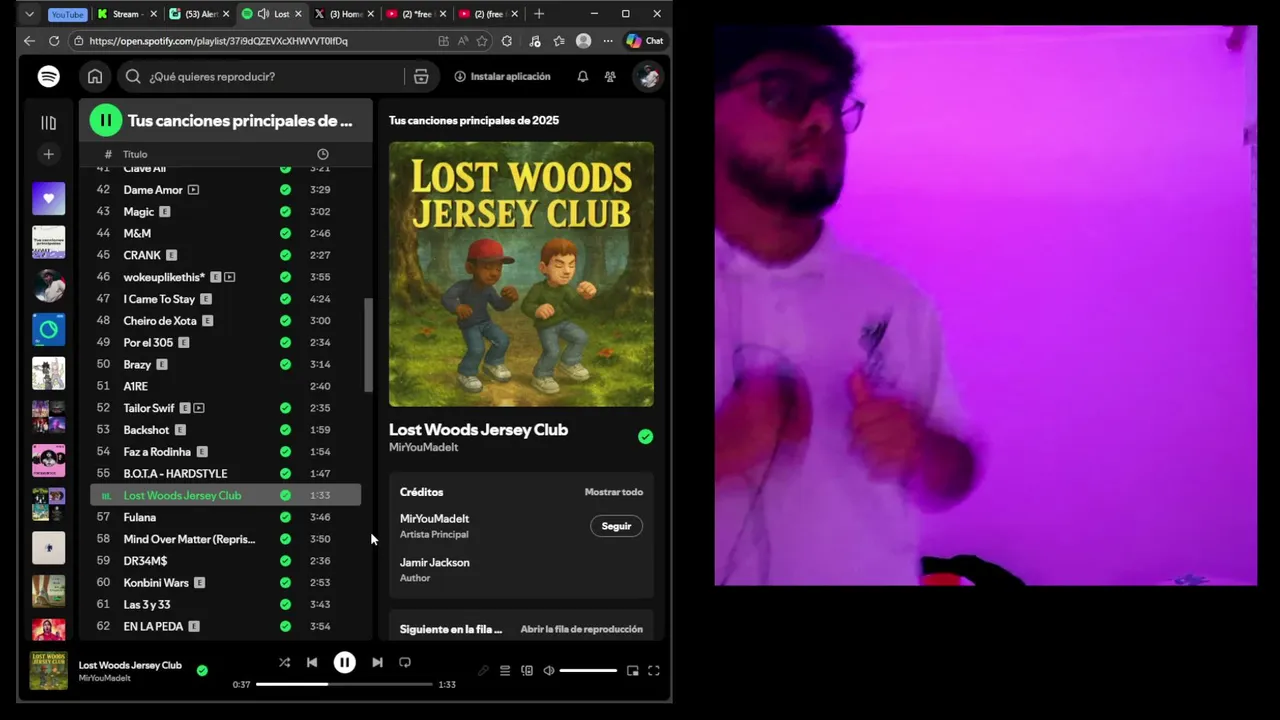Skip to previous track
Screen dimensions: 1280x720
pyautogui.click(x=312, y=662)
